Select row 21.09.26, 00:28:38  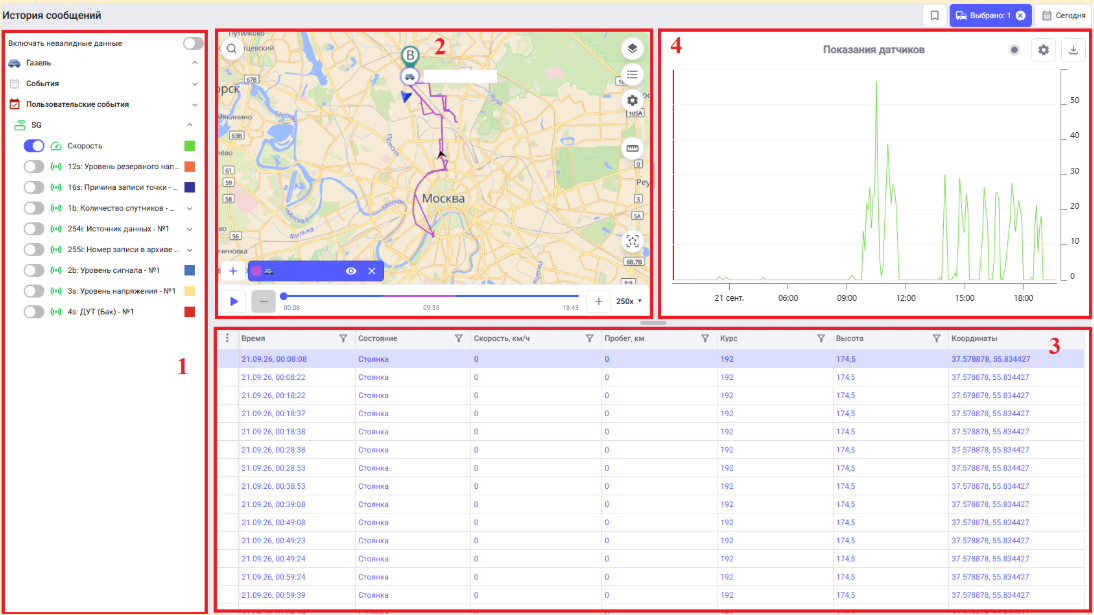[x=650, y=450]
